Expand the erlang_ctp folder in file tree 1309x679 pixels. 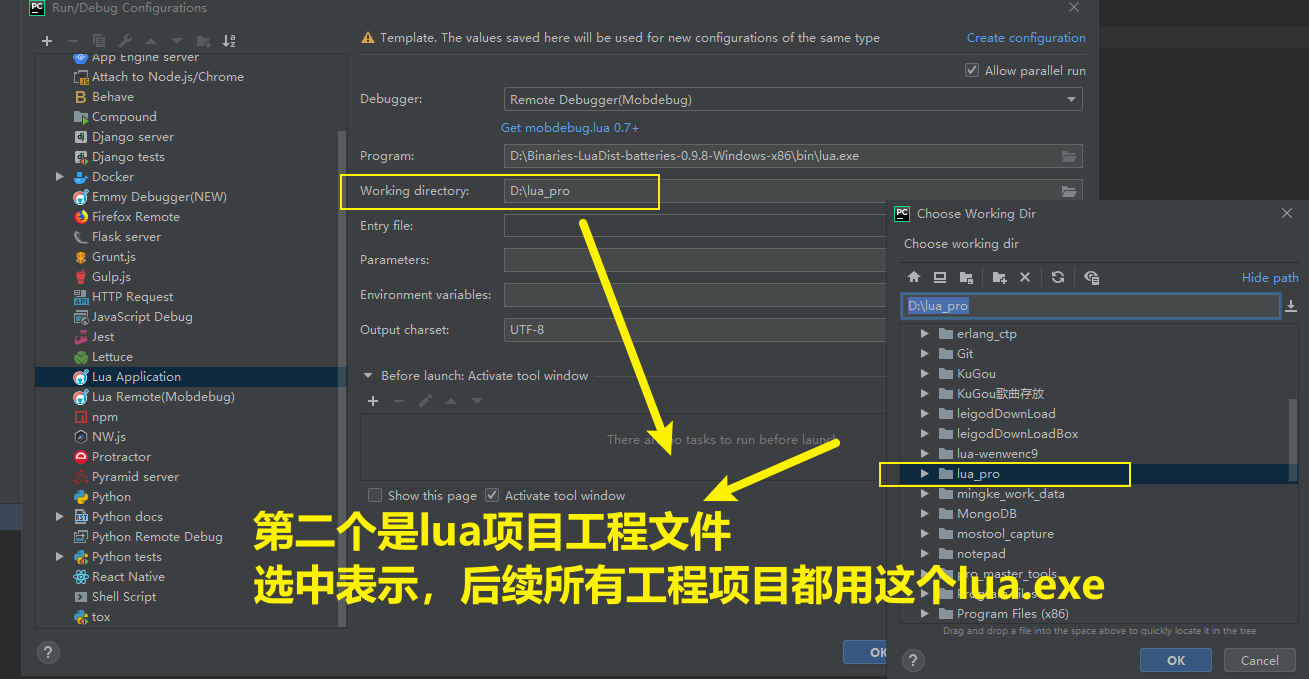(x=923, y=333)
